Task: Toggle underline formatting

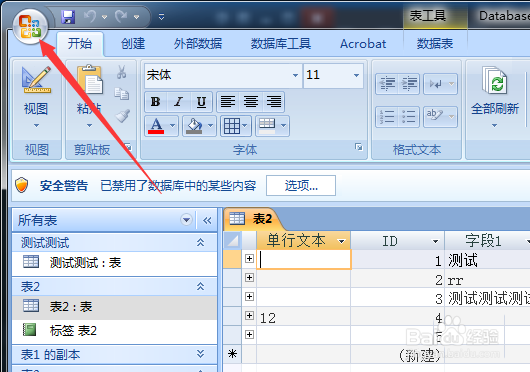Action: pyautogui.click(x=201, y=102)
